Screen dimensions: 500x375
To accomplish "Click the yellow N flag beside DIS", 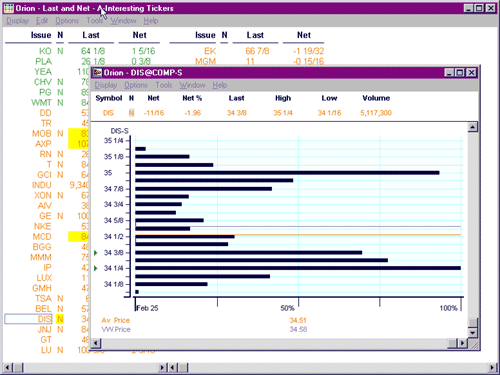I will pos(60,319).
